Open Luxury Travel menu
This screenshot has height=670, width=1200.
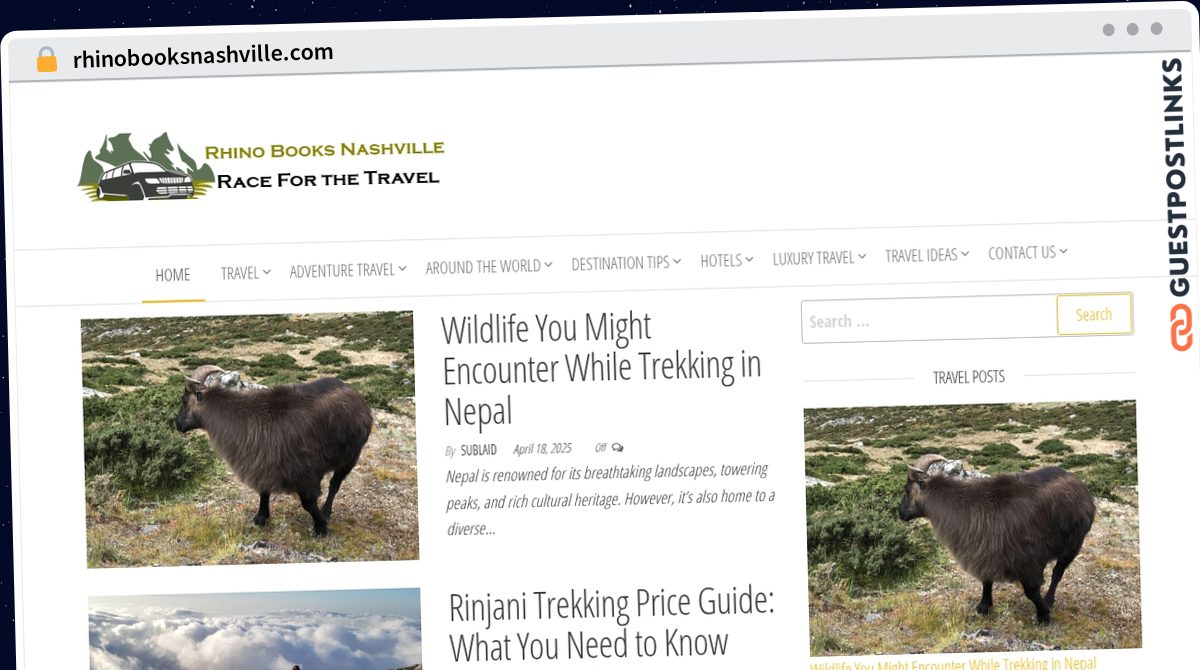click(814, 258)
